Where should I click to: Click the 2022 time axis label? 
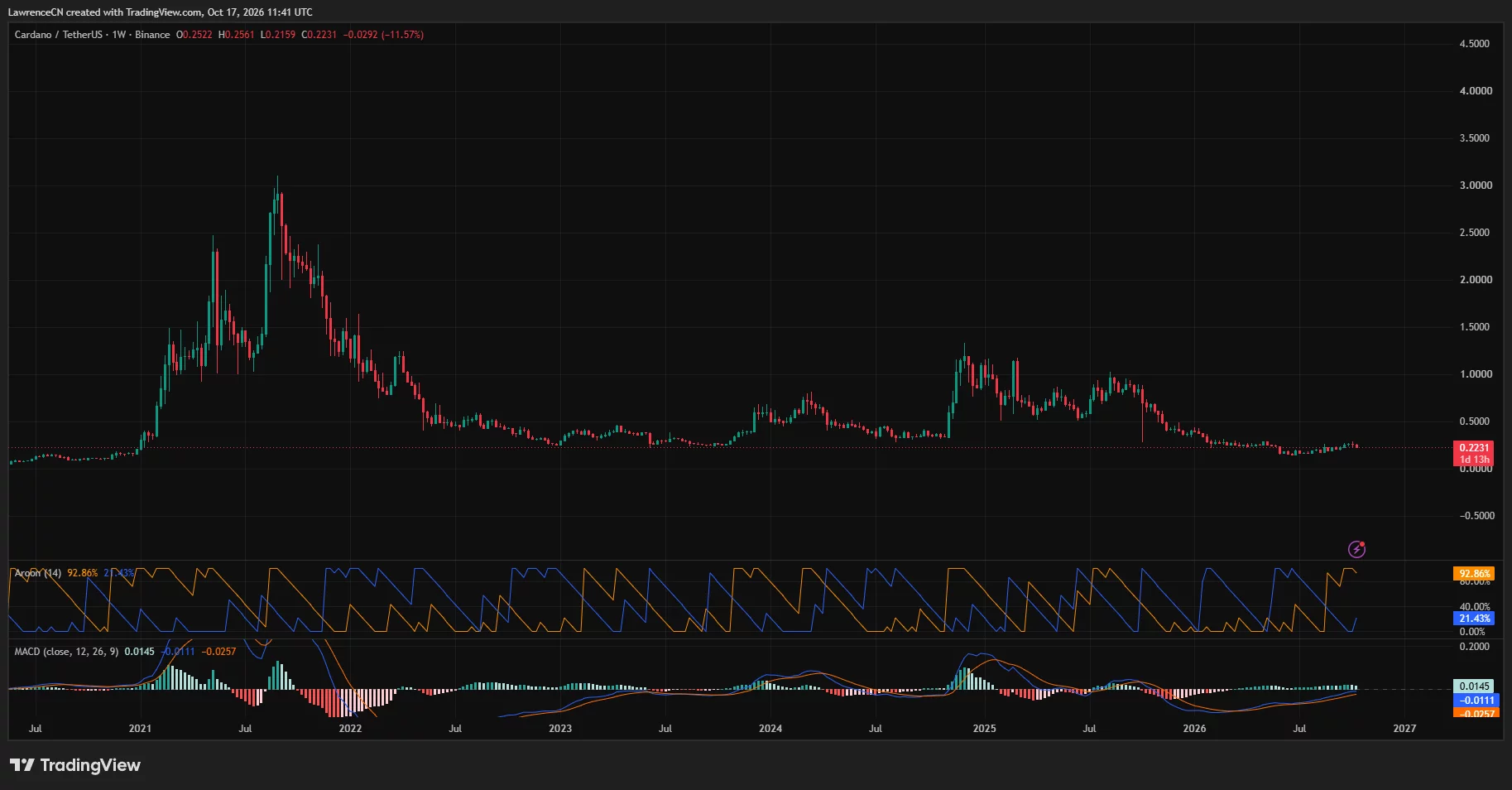click(350, 729)
